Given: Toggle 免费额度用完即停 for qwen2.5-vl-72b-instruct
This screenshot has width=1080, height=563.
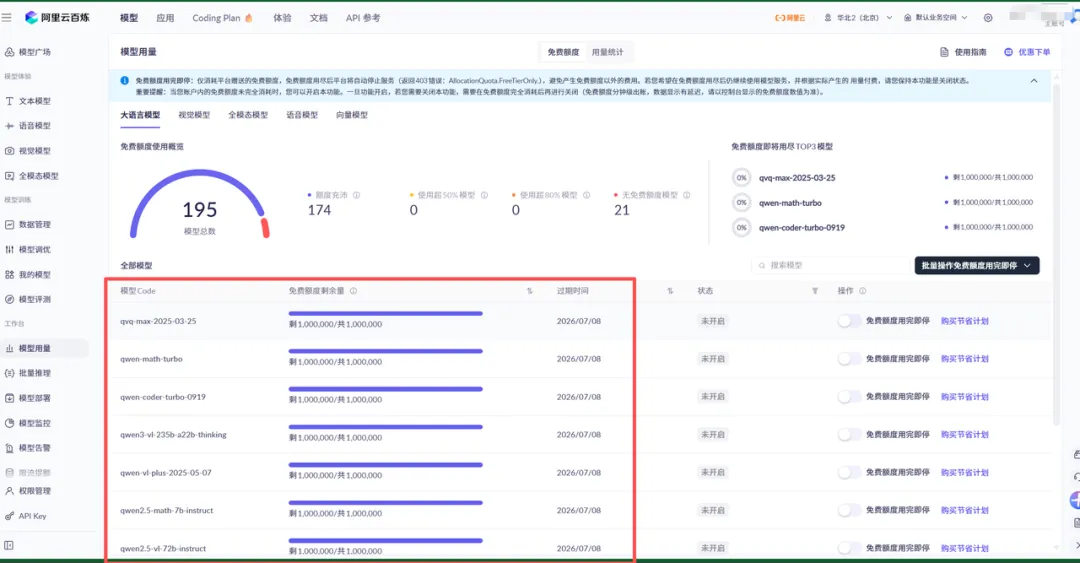Looking at the screenshot, I should [x=849, y=548].
